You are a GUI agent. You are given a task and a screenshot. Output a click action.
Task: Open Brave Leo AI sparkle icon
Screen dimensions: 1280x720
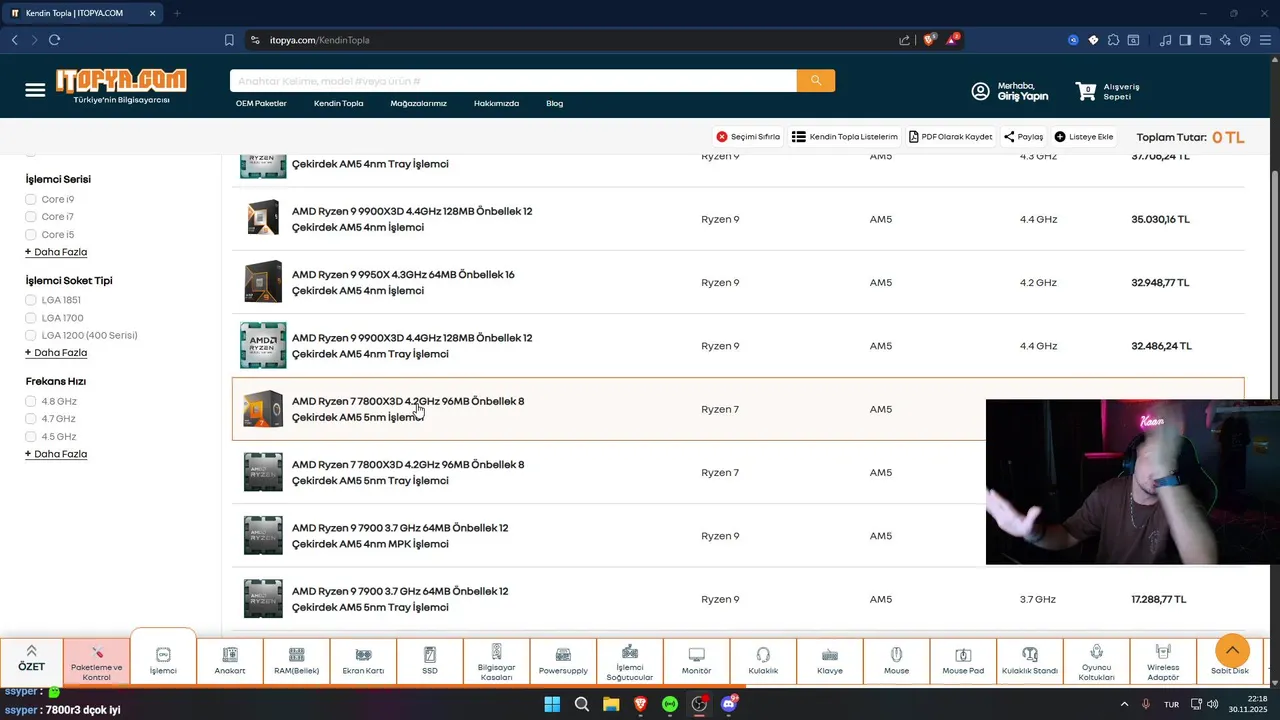(1225, 40)
